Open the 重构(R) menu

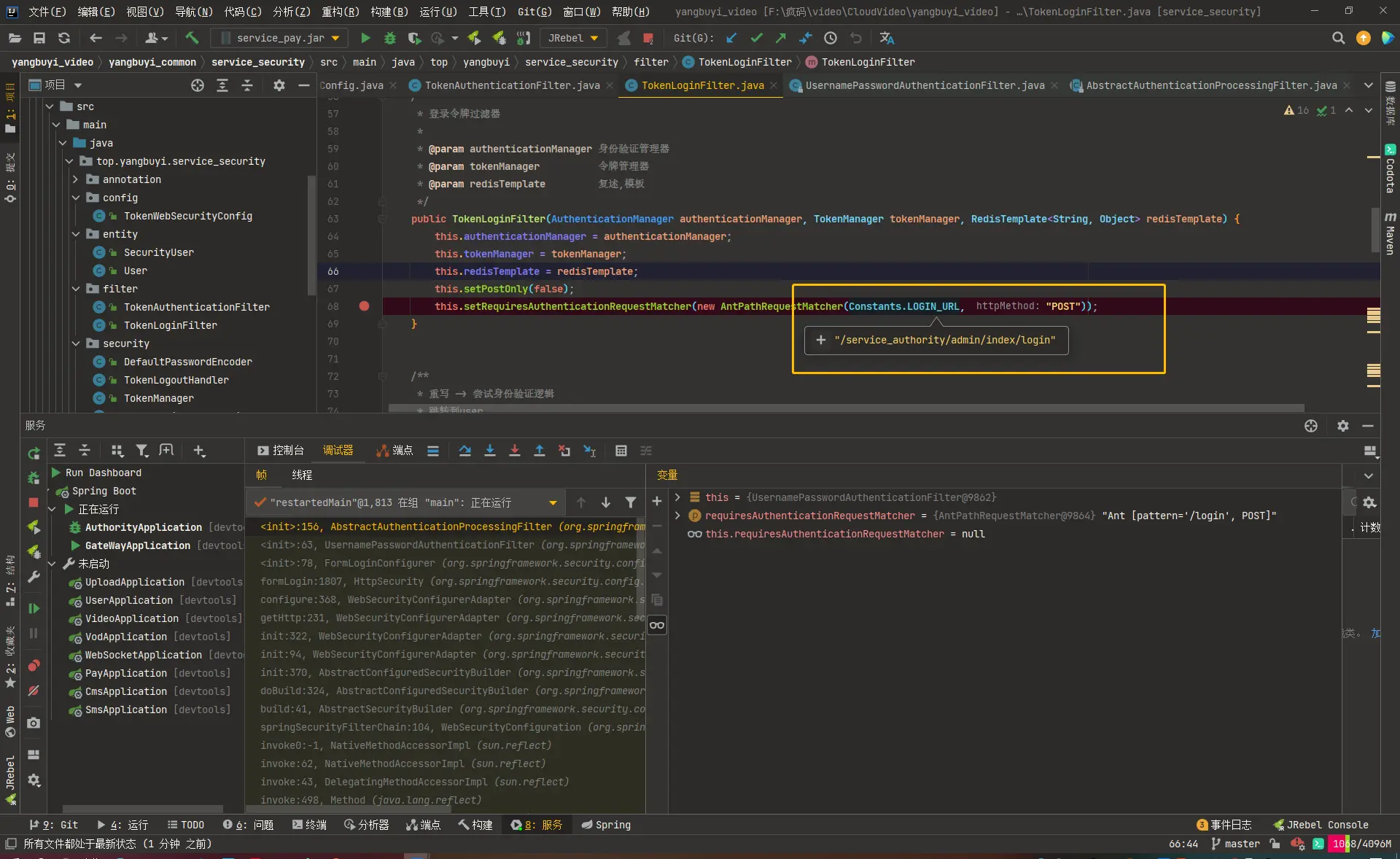pyautogui.click(x=341, y=12)
